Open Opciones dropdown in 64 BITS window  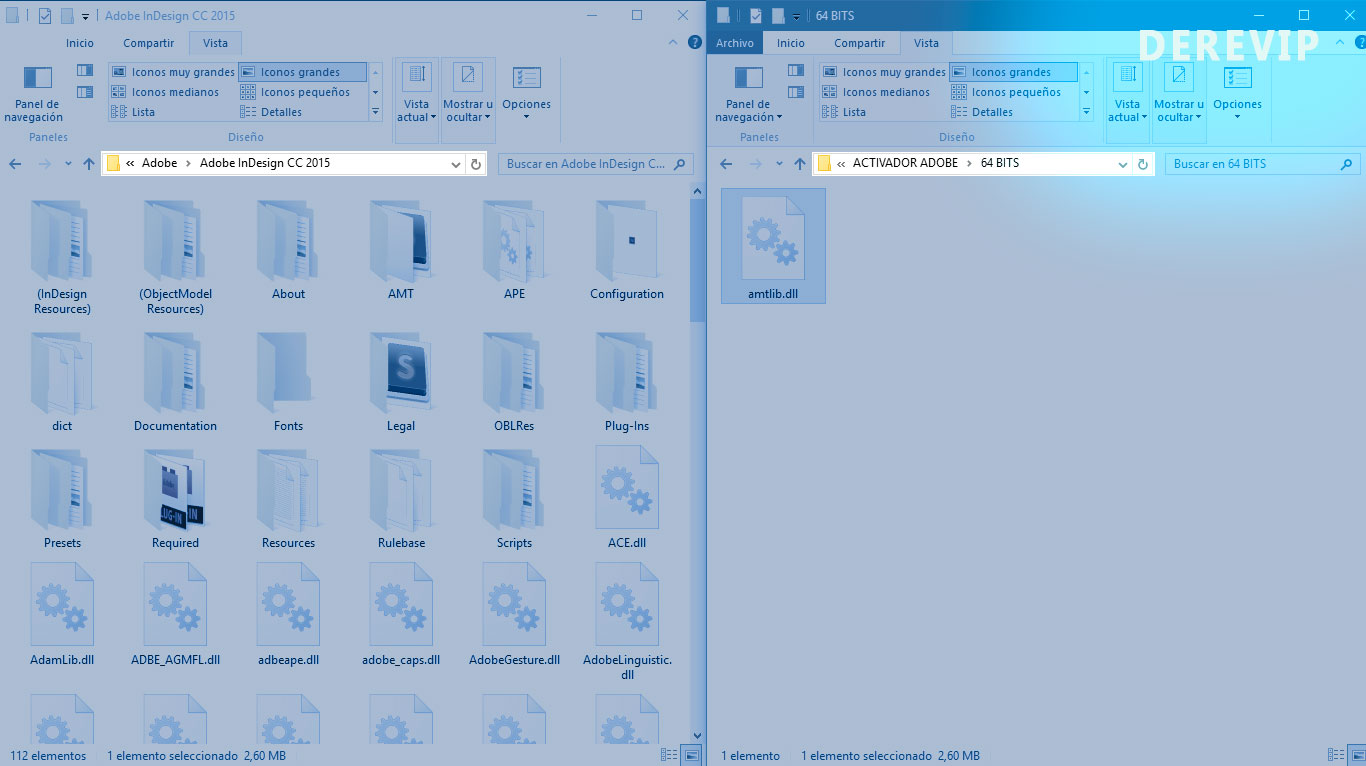click(x=1237, y=93)
